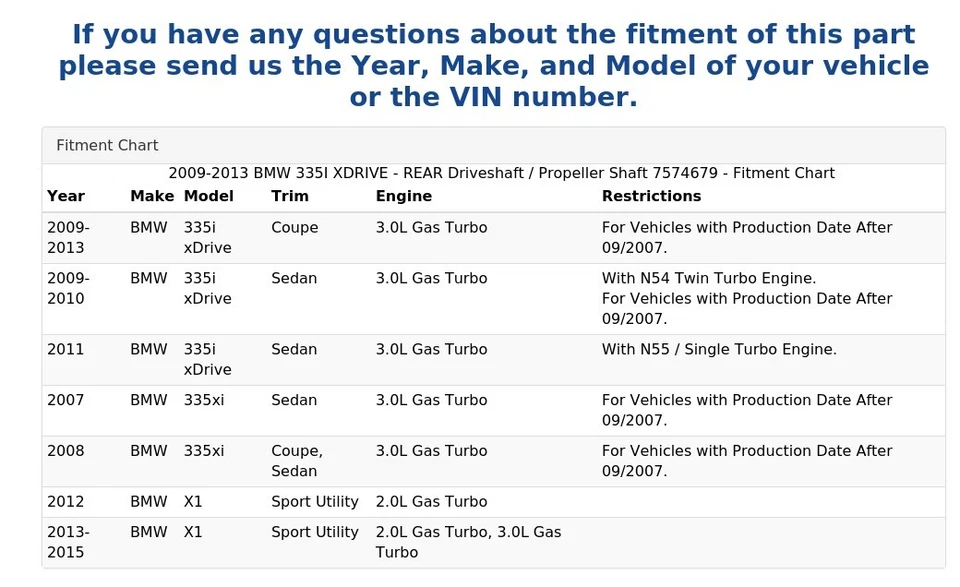Click the Make column header
This screenshot has height=587, width=960.
pos(152,196)
